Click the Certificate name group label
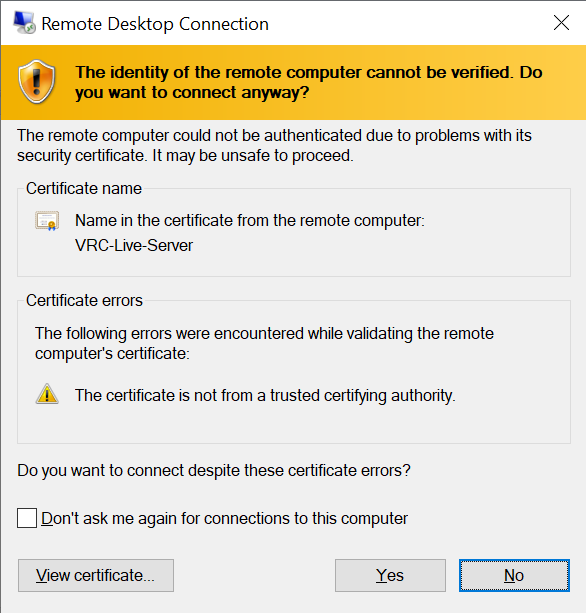The width and height of the screenshot is (586, 613). click(x=84, y=188)
